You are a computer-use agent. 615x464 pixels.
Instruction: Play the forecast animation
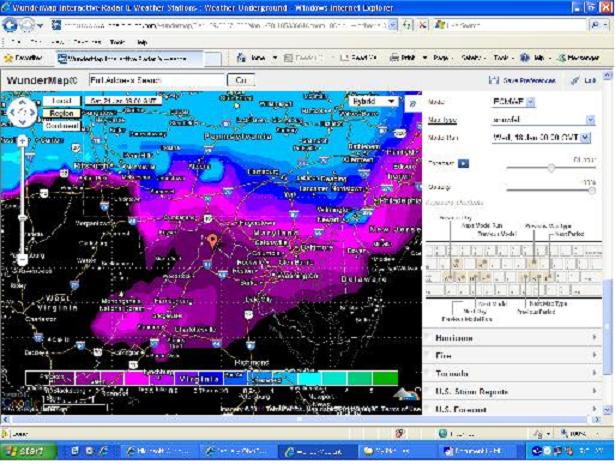[x=463, y=163]
